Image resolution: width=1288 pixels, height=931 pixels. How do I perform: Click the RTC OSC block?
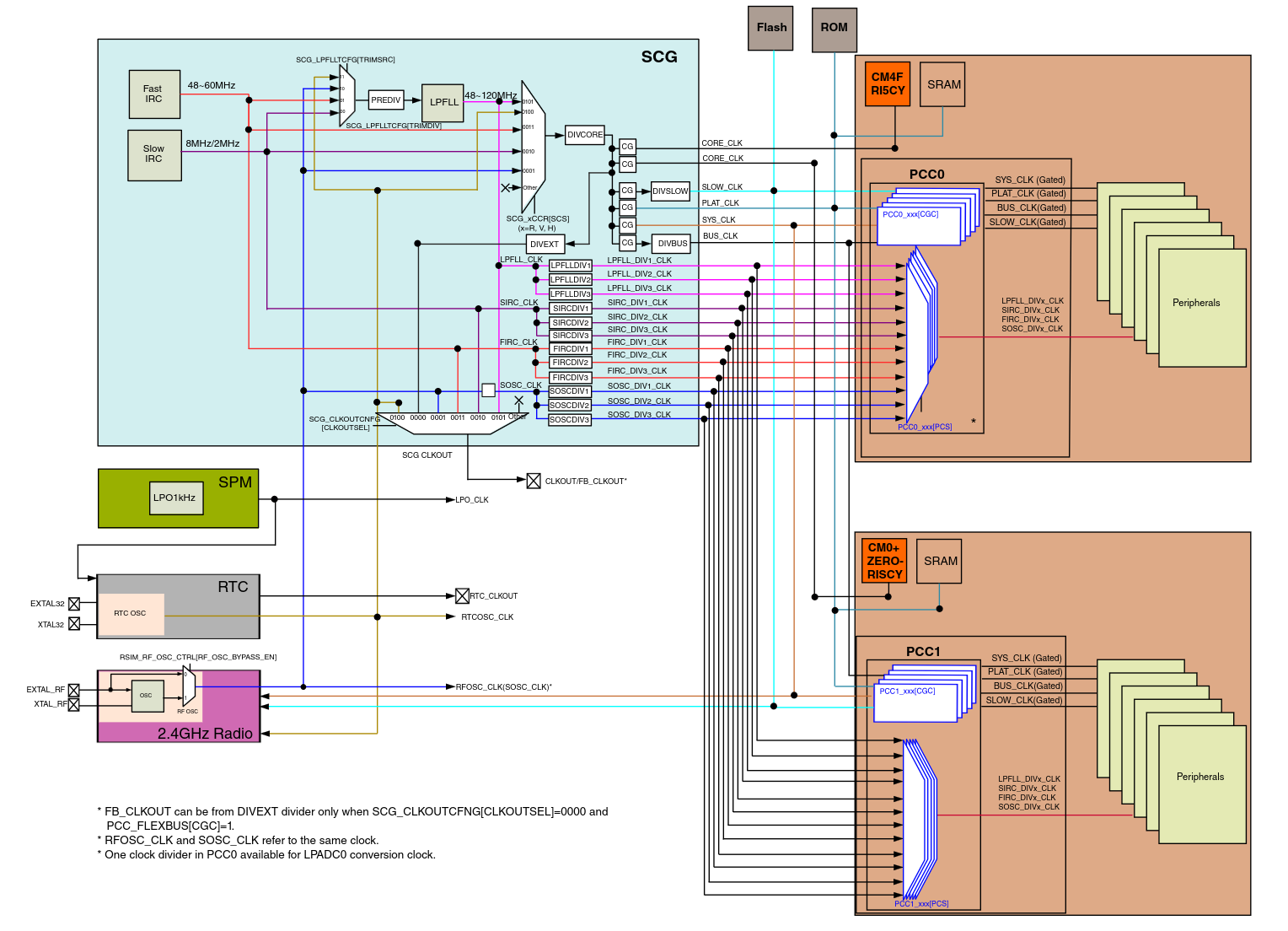(131, 614)
